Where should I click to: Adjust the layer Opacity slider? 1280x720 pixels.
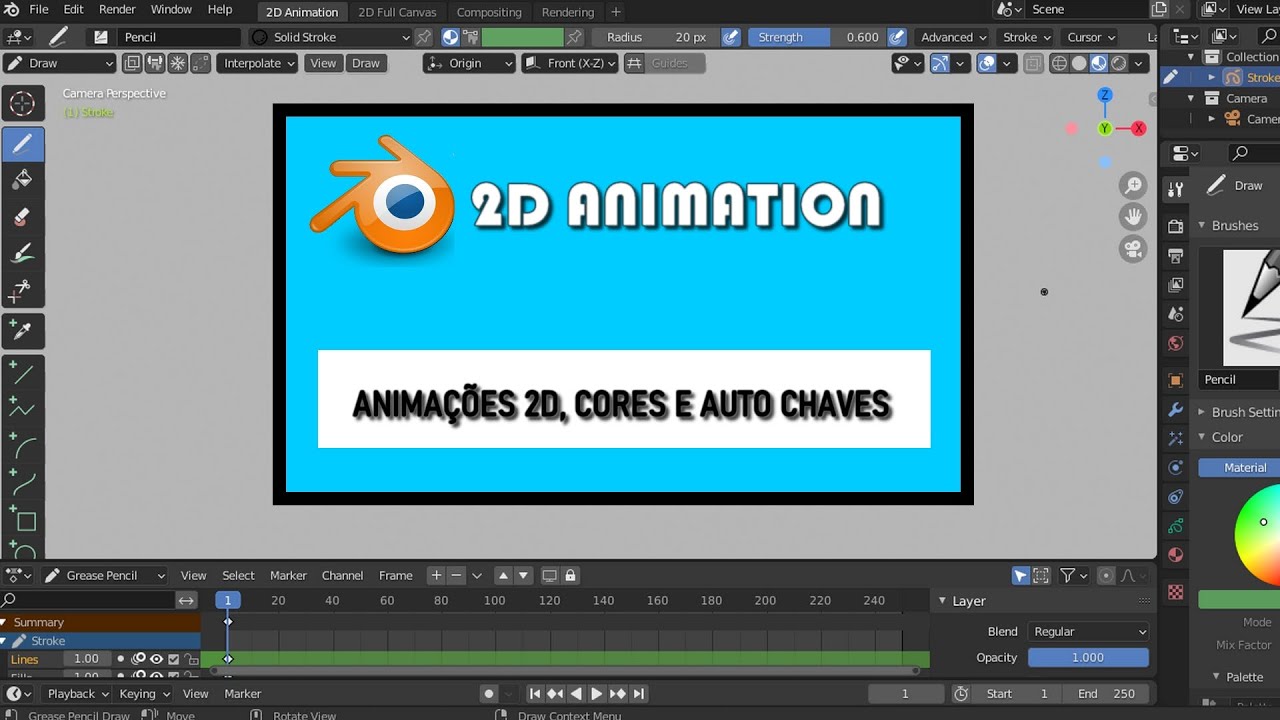(1088, 658)
